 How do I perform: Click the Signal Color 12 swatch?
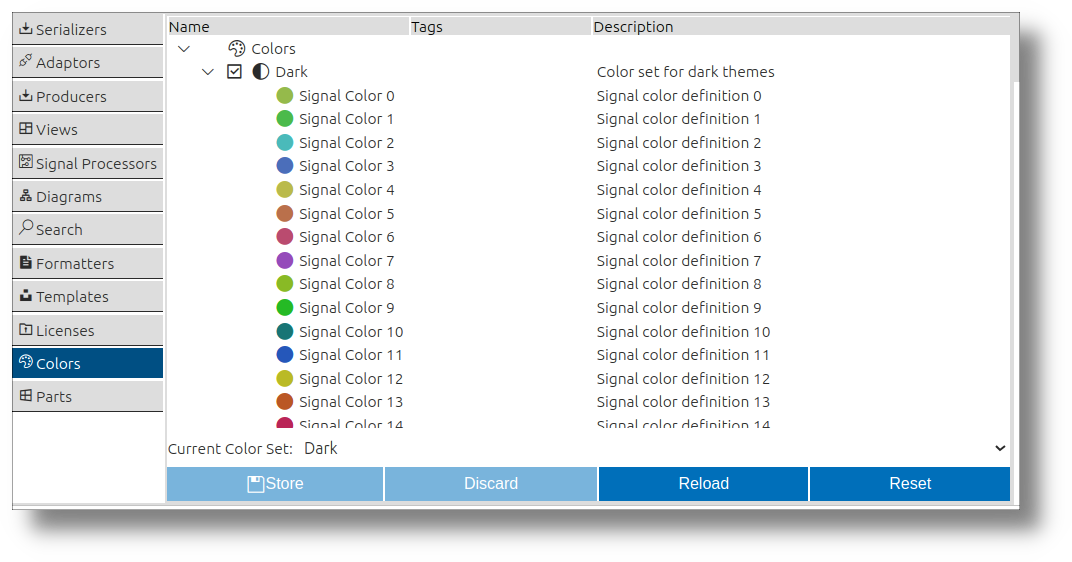coord(285,379)
